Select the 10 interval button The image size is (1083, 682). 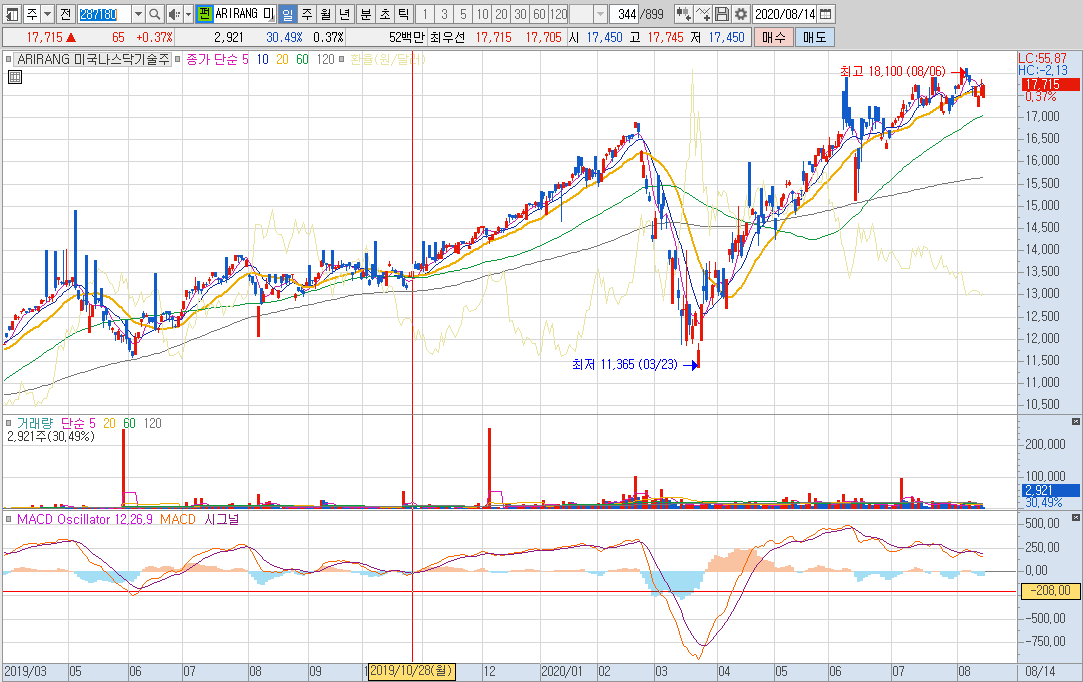[x=482, y=14]
